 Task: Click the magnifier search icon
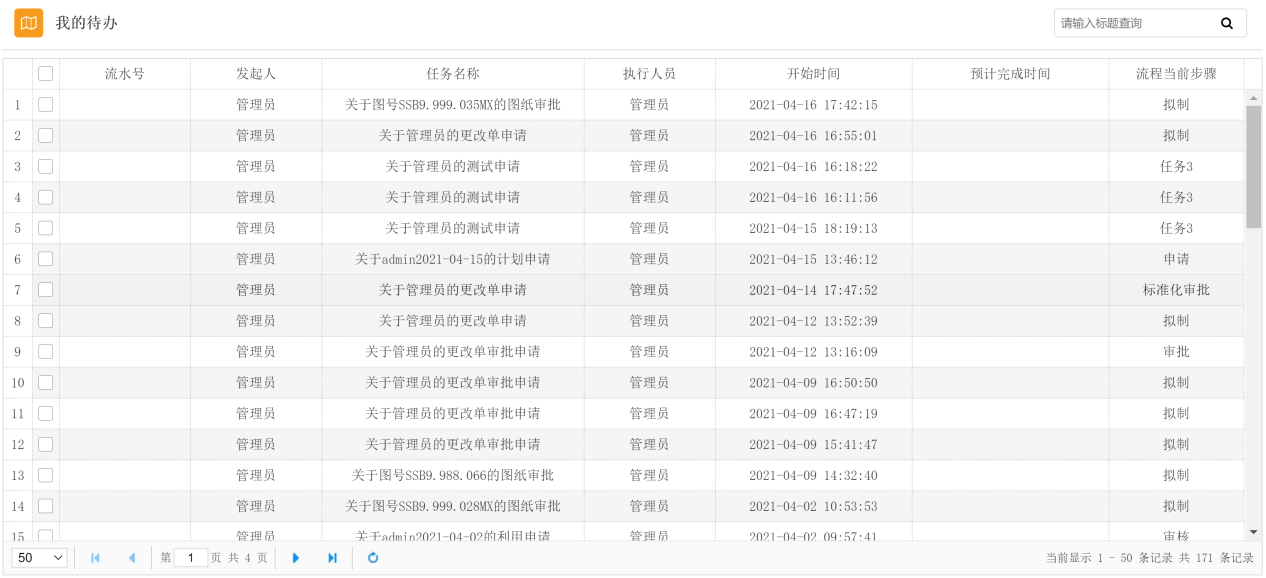(x=1227, y=23)
